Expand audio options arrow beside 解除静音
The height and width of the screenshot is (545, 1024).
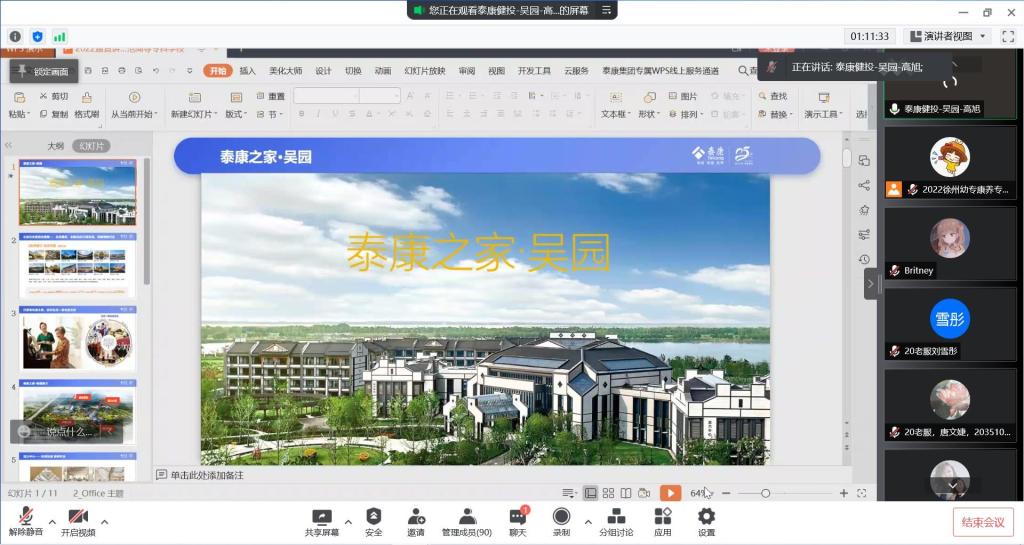[52, 521]
